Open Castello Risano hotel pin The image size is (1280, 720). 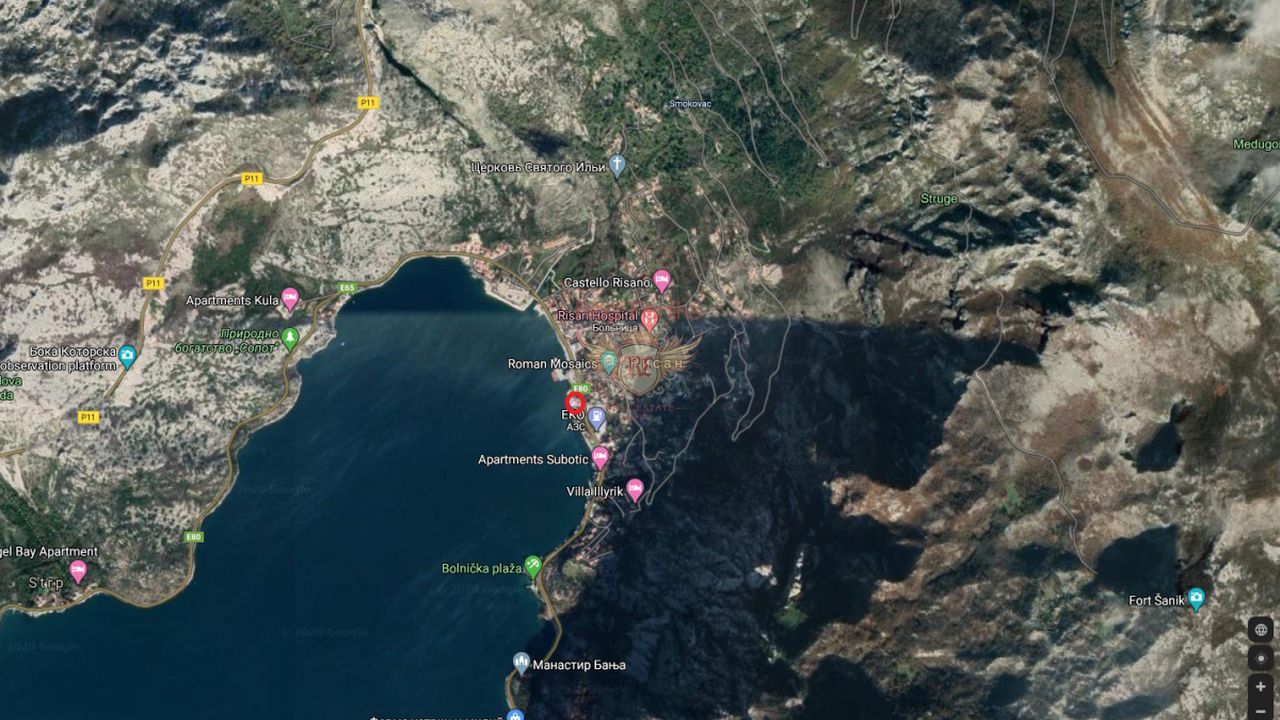(661, 281)
